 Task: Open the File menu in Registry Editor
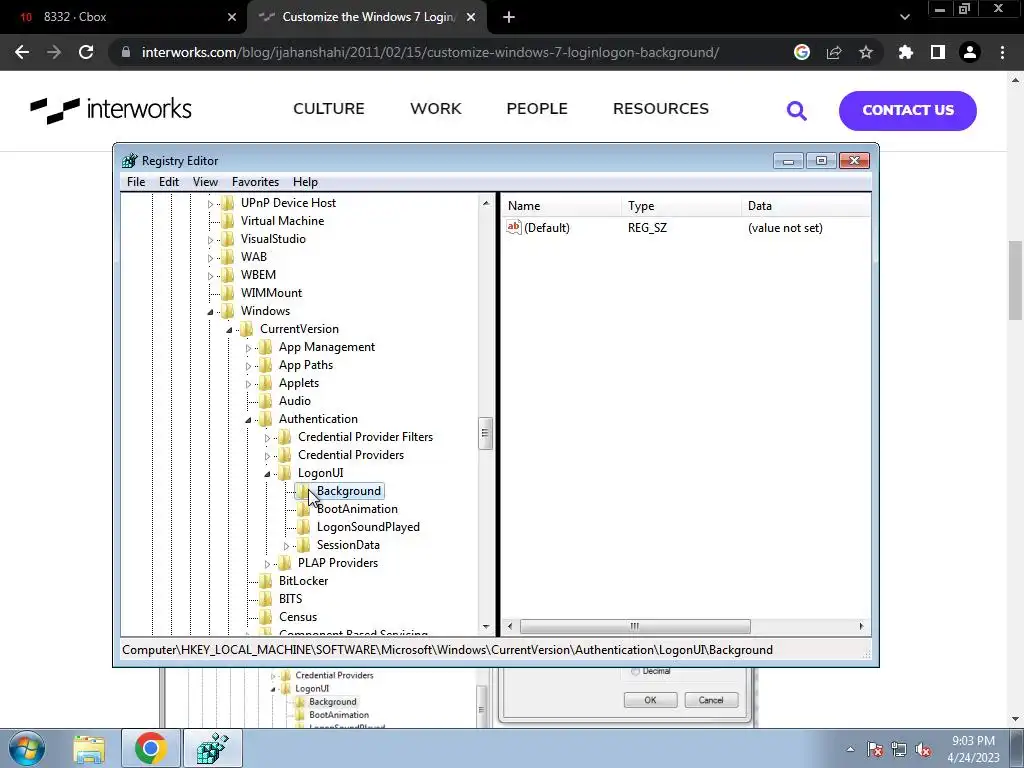[136, 182]
